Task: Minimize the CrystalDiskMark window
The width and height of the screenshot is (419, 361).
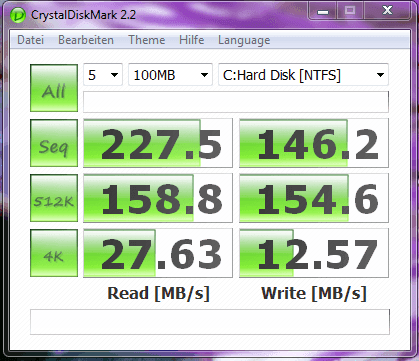Action: tap(323, 11)
